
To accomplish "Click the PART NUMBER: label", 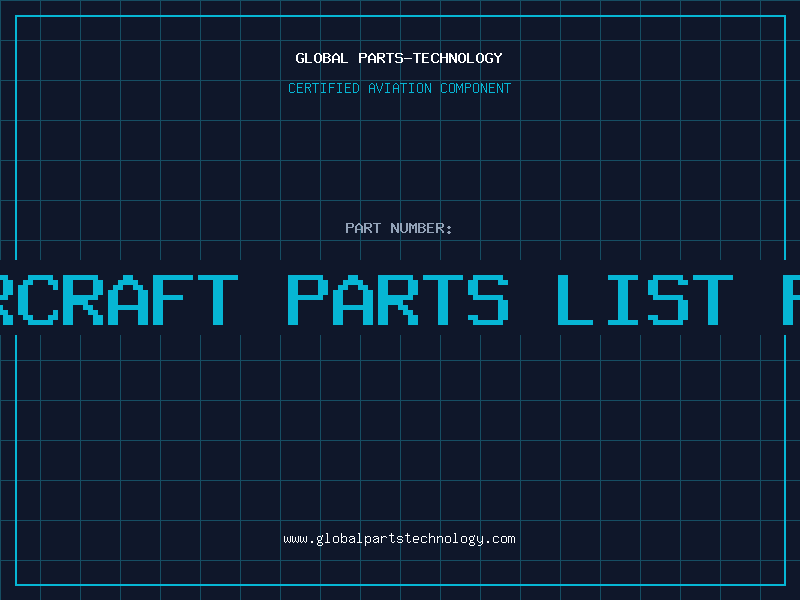I will [399, 228].
